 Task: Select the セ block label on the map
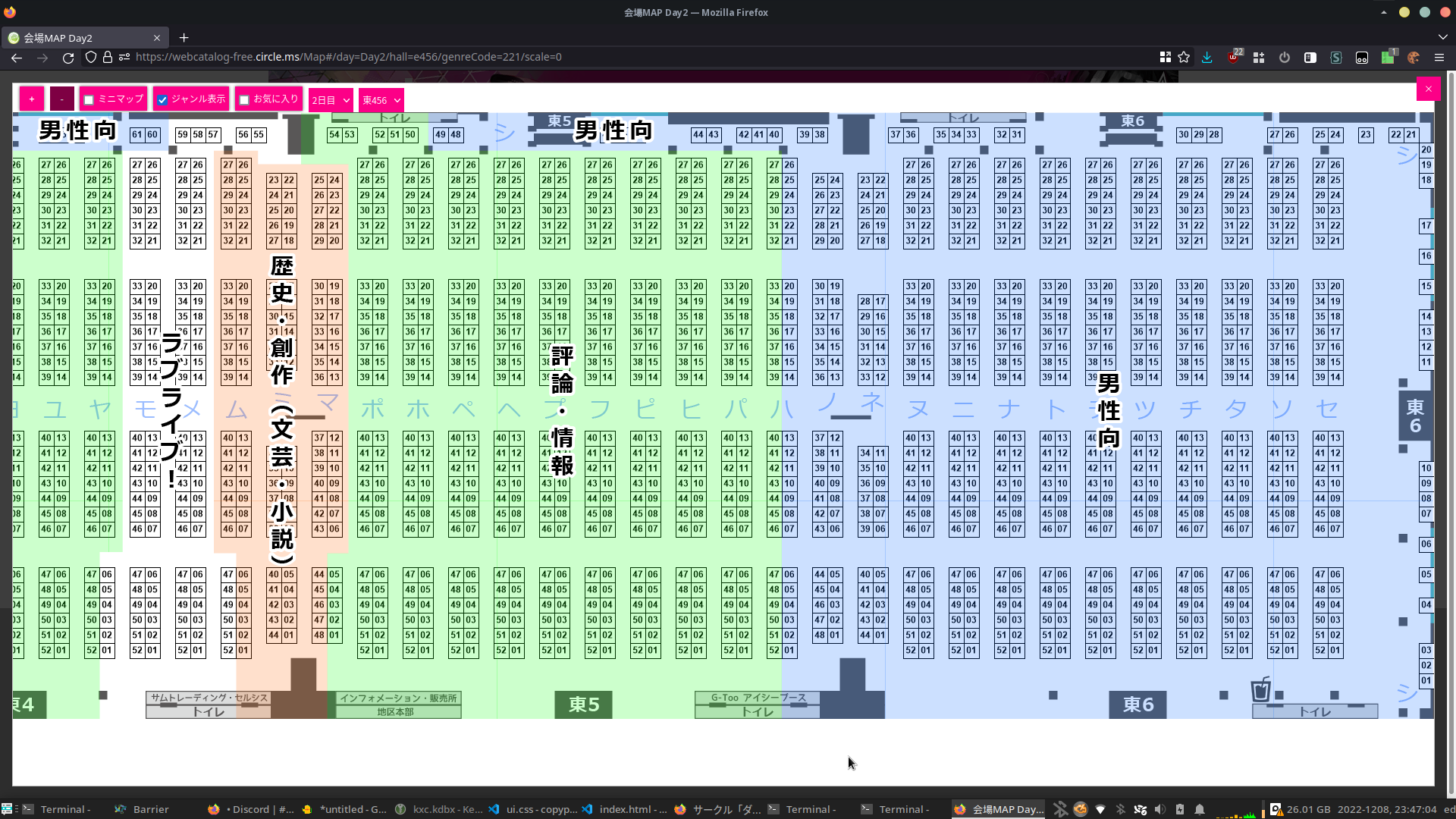tap(1327, 409)
